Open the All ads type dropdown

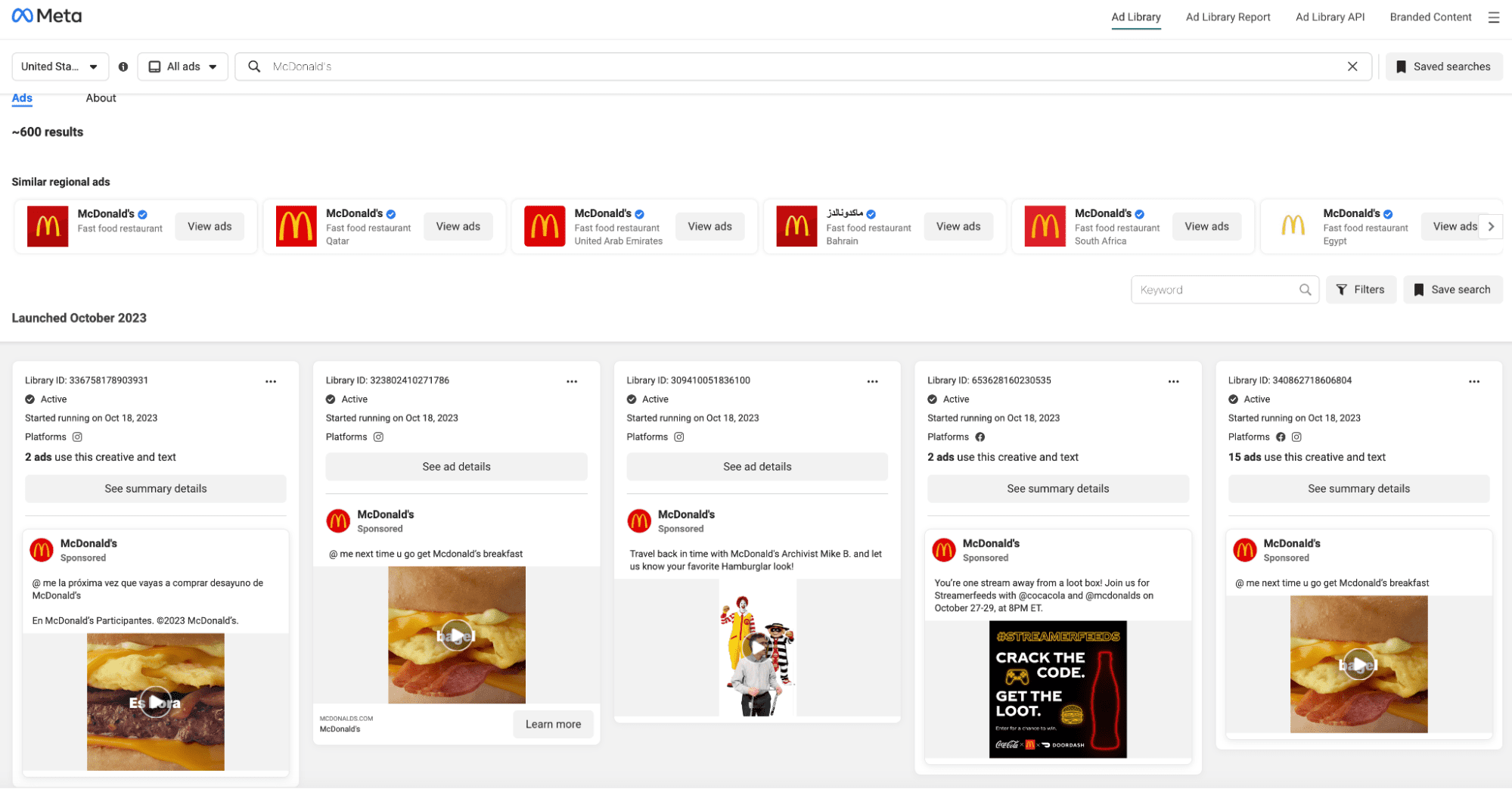(x=182, y=66)
